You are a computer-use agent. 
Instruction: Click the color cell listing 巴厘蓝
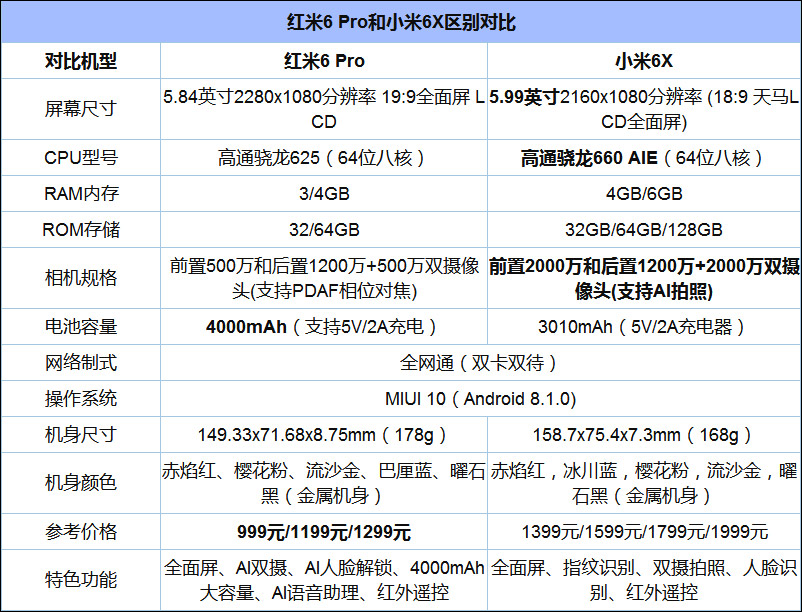(x=324, y=483)
